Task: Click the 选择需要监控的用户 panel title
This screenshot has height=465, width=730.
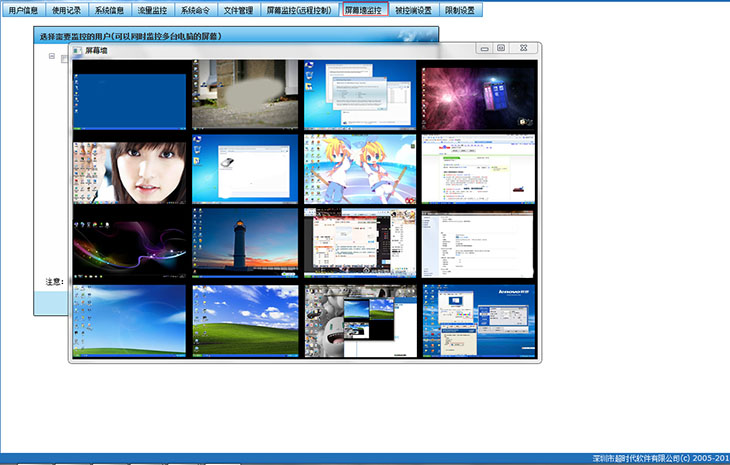Action: (x=130, y=36)
